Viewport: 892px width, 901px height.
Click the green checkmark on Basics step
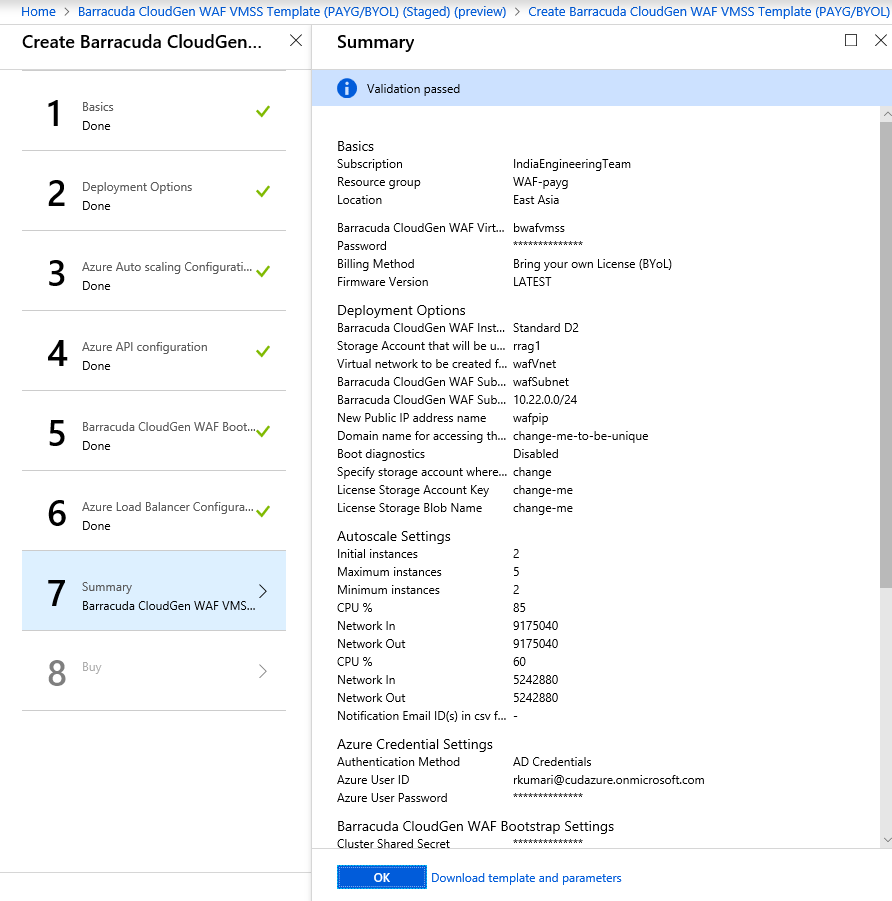263,112
